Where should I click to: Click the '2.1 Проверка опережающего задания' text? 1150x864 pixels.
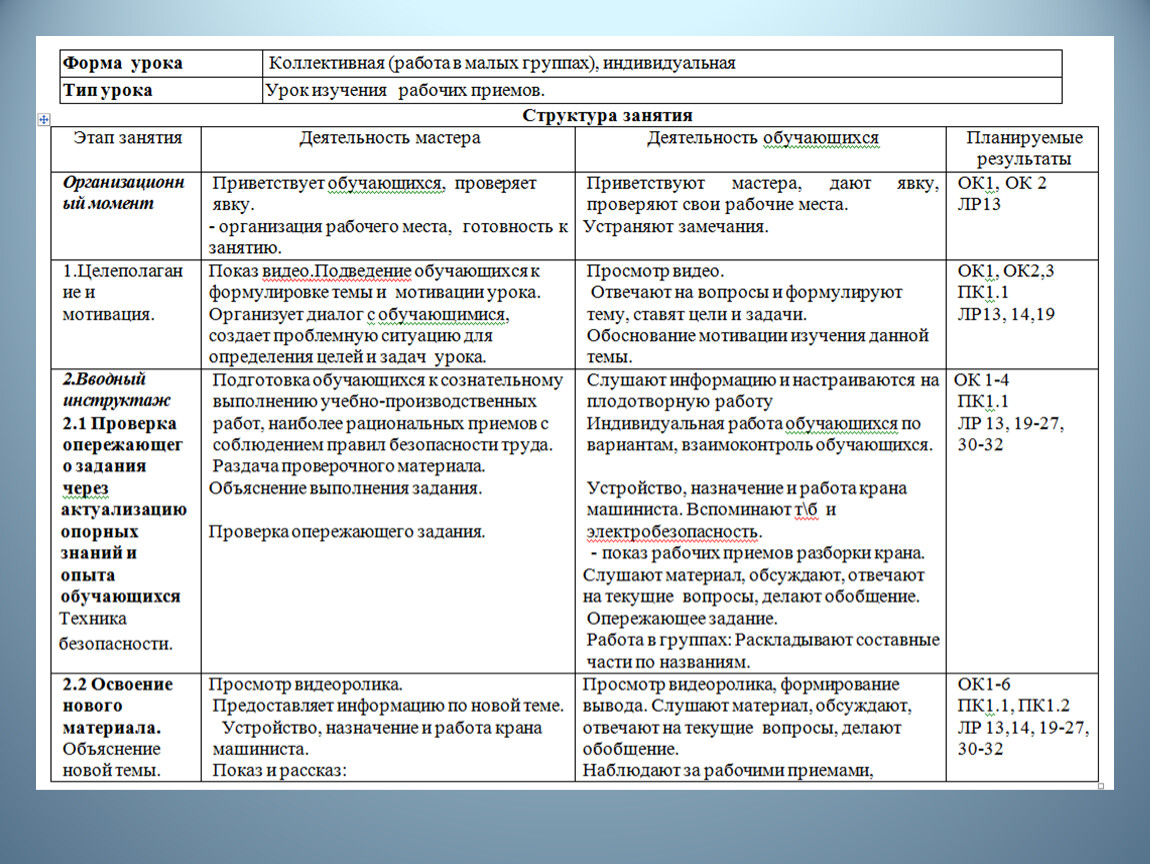(x=122, y=444)
